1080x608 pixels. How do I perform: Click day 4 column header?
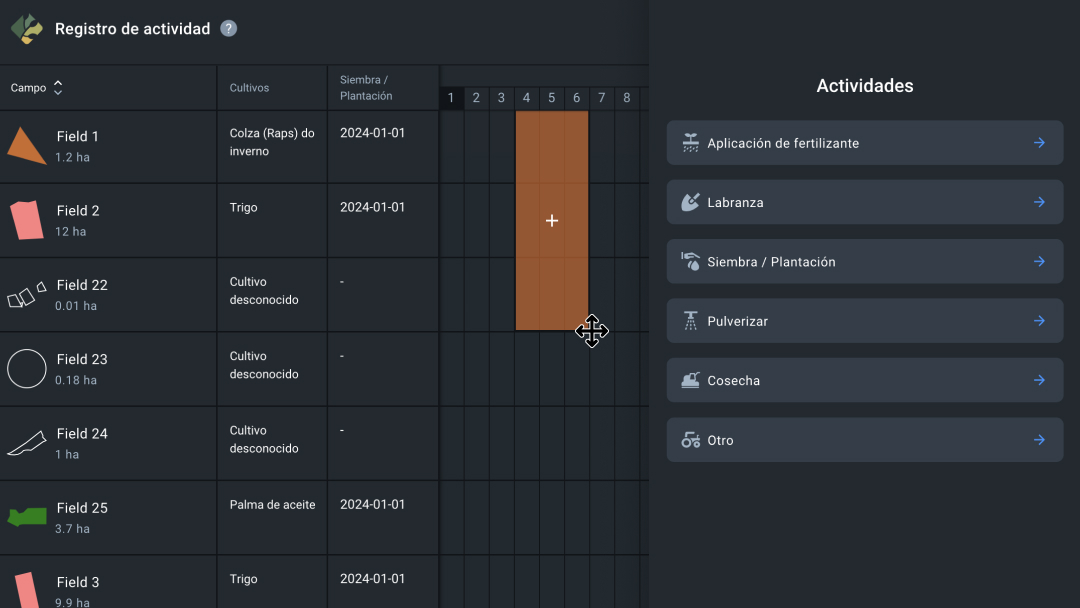[526, 98]
